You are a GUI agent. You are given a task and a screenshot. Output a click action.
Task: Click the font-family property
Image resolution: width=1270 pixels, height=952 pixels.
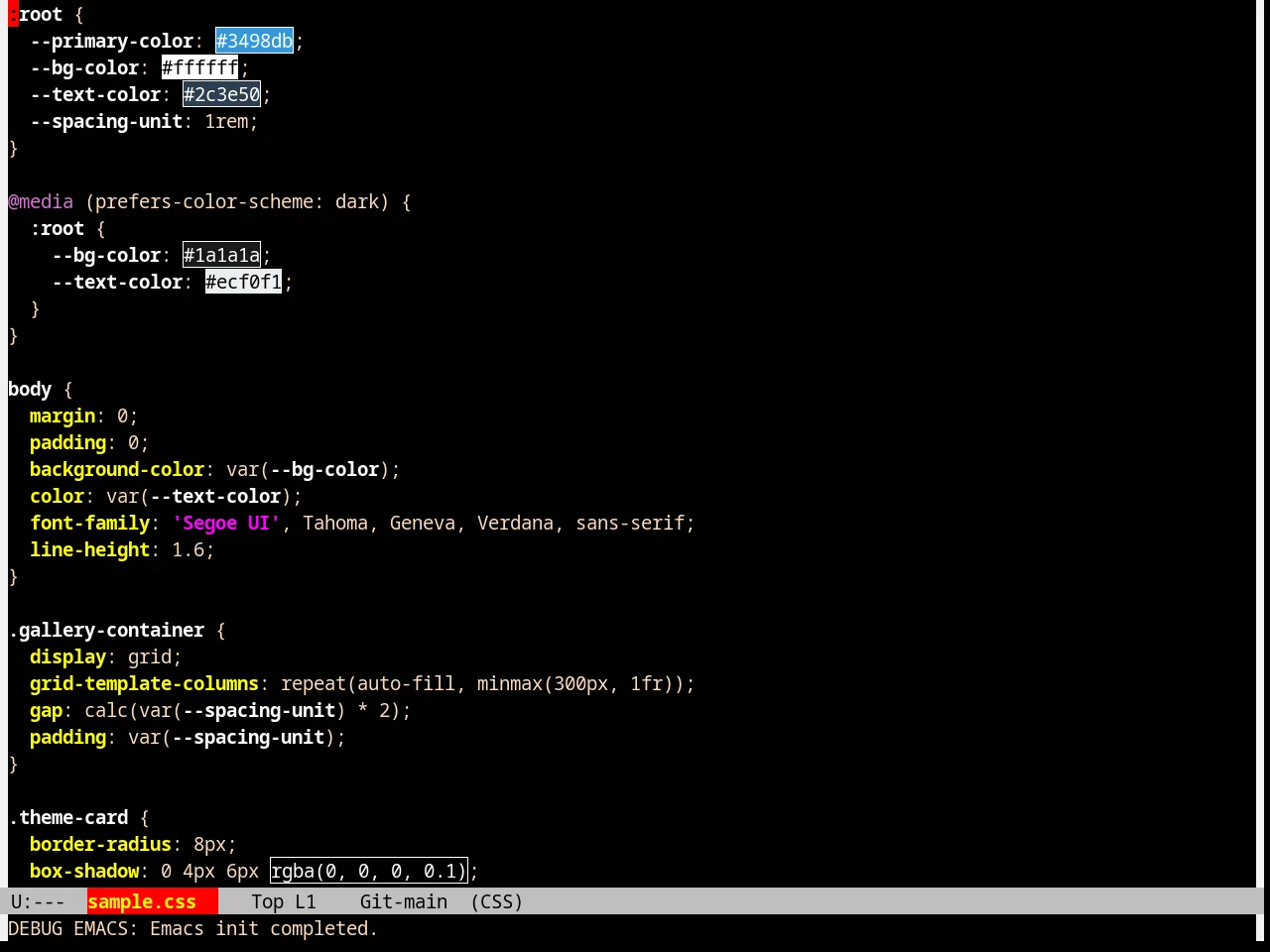pyautogui.click(x=89, y=523)
